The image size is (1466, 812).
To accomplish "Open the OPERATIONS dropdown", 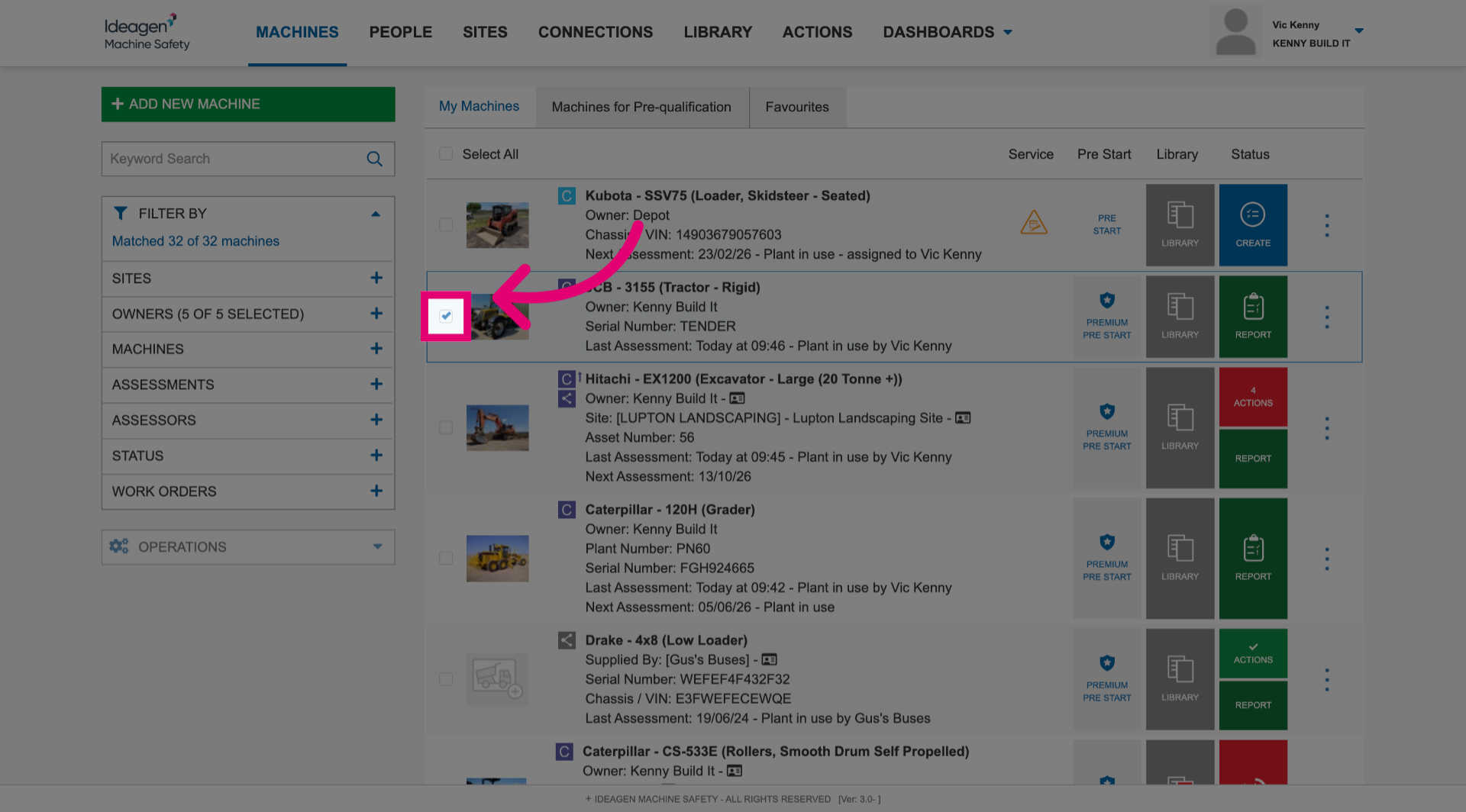I will point(248,547).
